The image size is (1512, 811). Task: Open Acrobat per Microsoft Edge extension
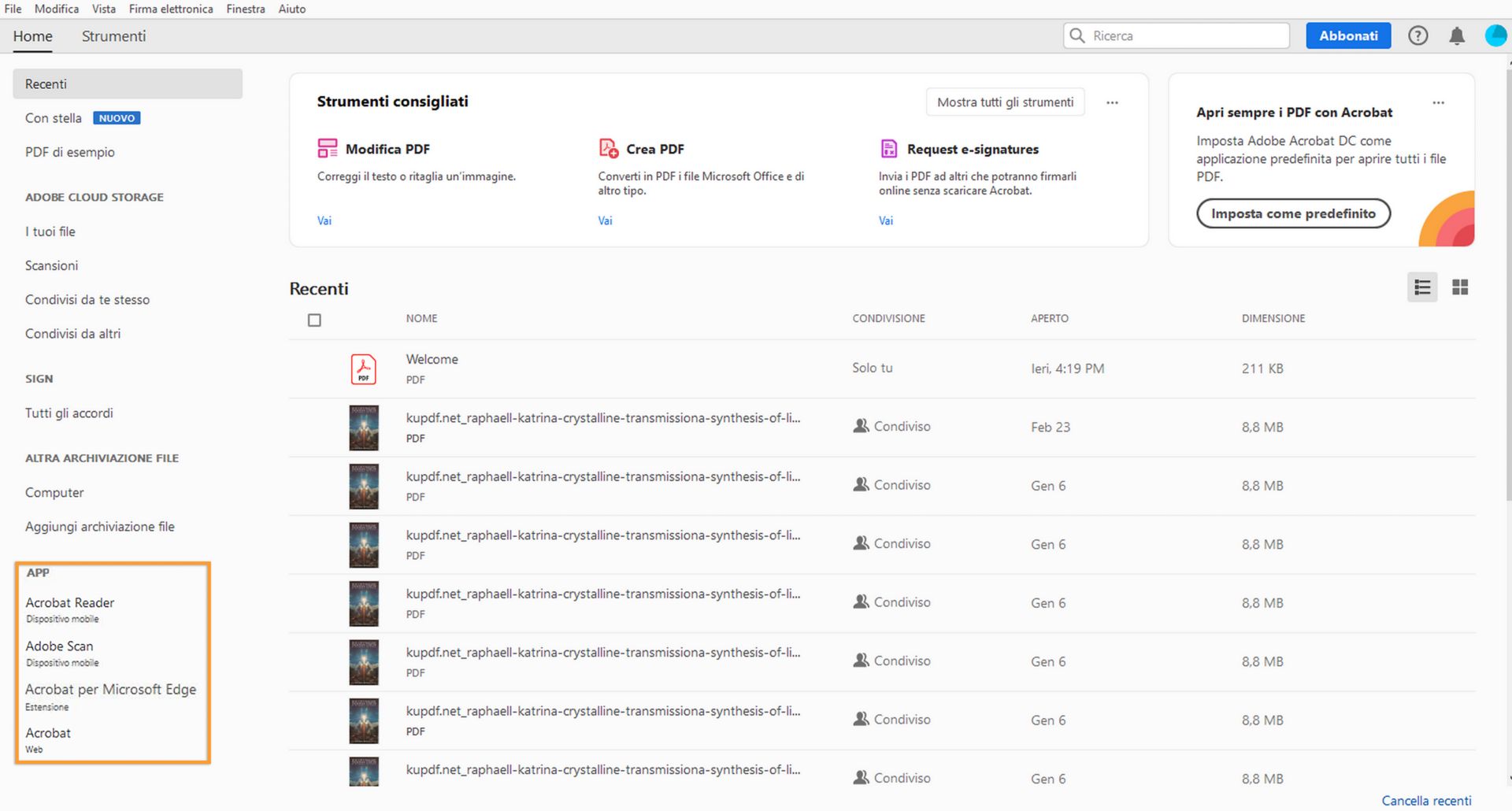[x=111, y=696]
